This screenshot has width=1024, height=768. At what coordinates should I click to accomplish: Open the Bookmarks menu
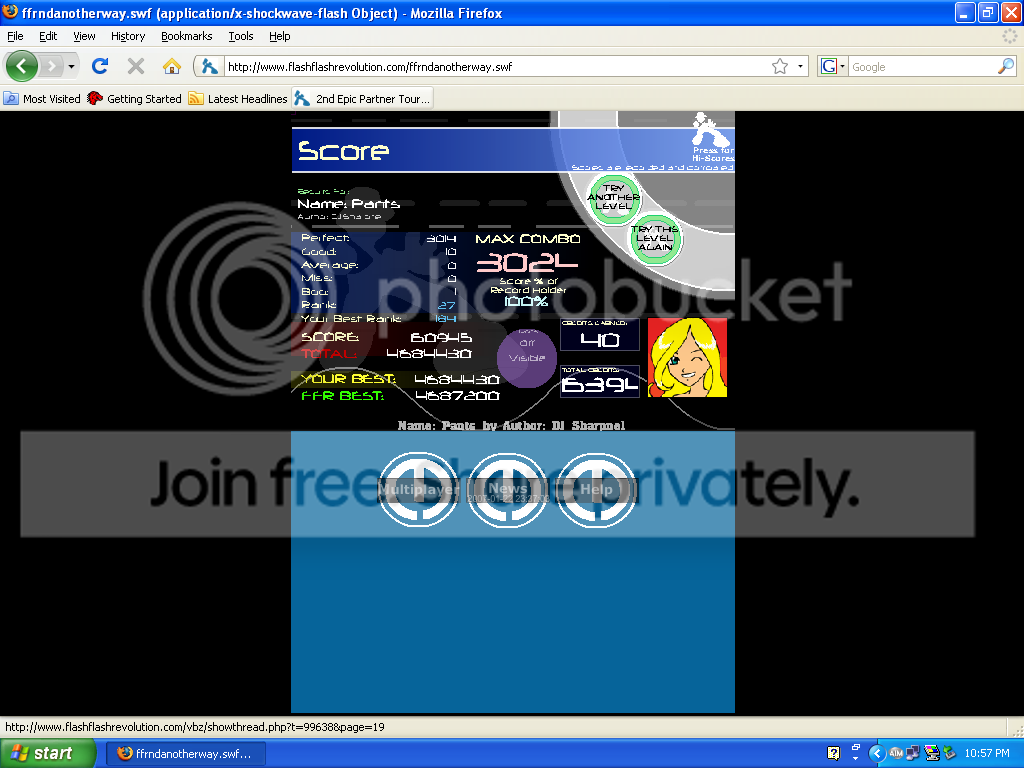(x=186, y=36)
